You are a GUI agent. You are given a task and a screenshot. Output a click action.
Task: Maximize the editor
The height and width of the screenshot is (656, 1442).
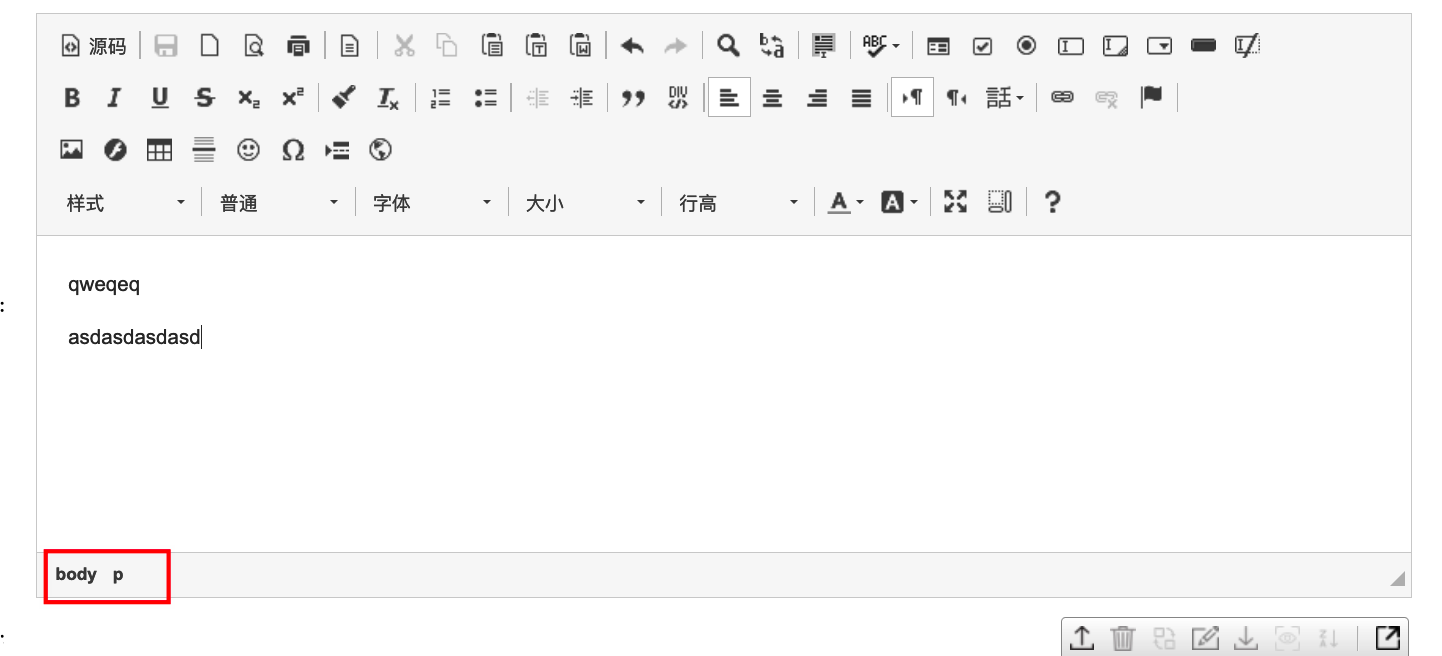tap(956, 203)
